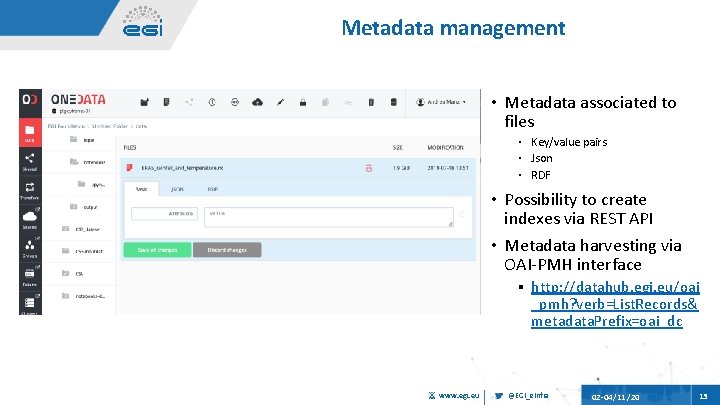Click the lock permissions toolbar icon
The width and height of the screenshot is (720, 405).
303,102
